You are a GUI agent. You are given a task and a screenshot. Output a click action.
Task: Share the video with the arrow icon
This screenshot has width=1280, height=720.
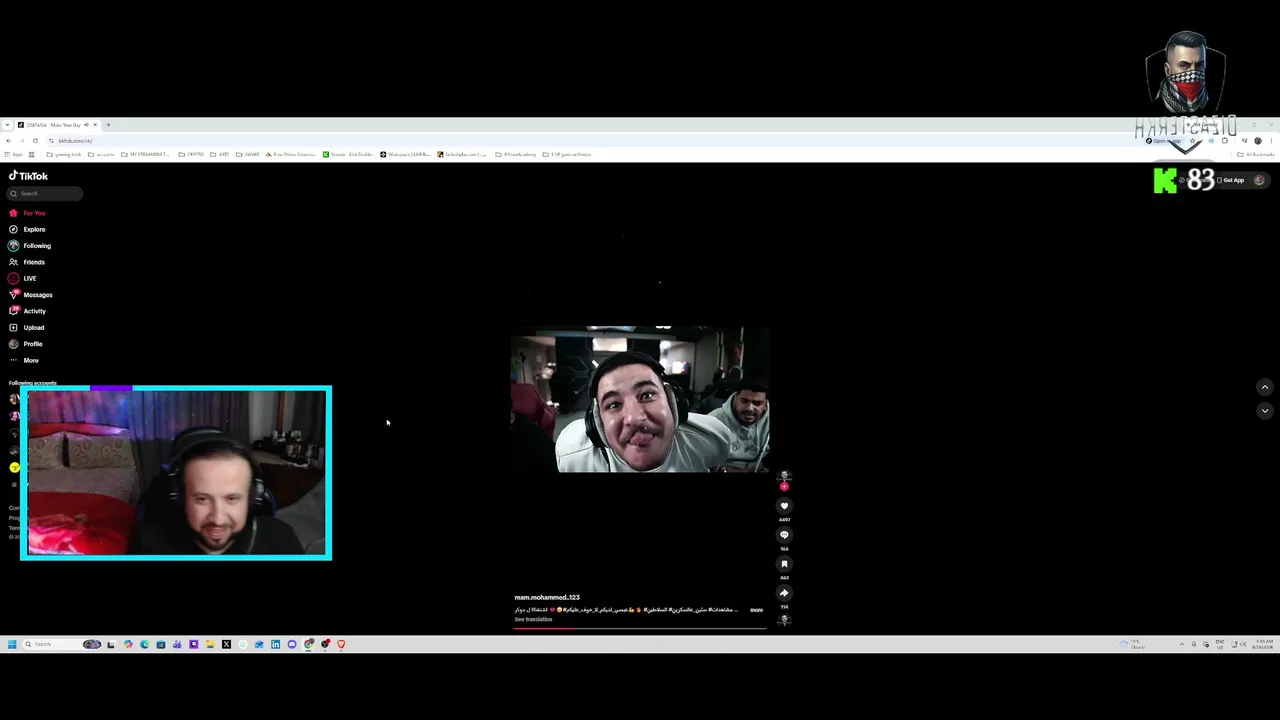784,593
